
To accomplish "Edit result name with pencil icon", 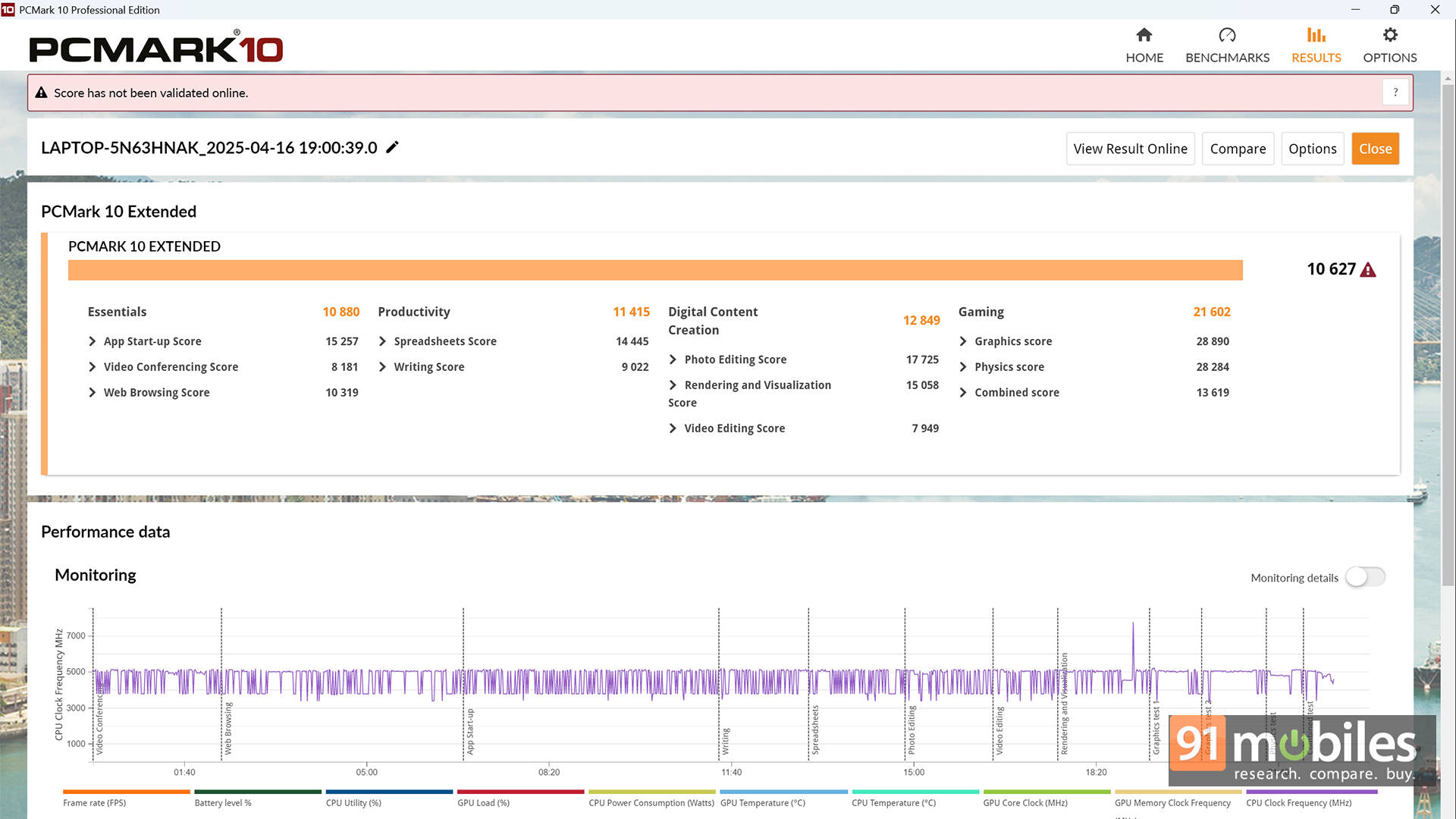I will coord(392,147).
